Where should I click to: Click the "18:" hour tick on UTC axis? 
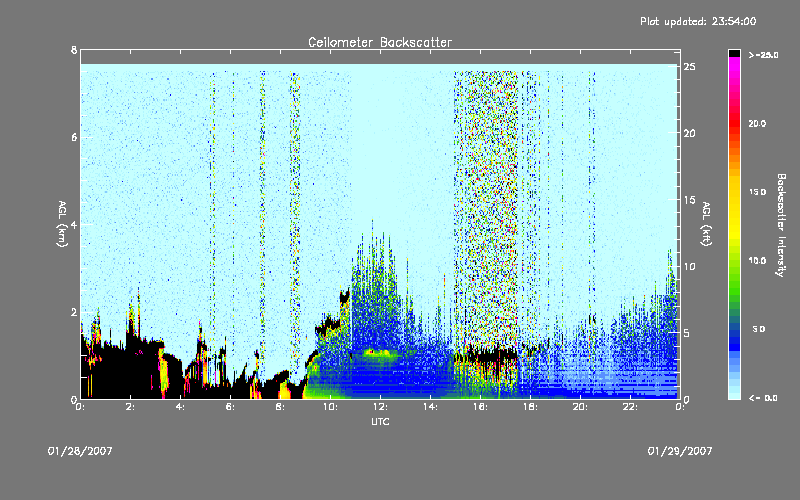530,407
